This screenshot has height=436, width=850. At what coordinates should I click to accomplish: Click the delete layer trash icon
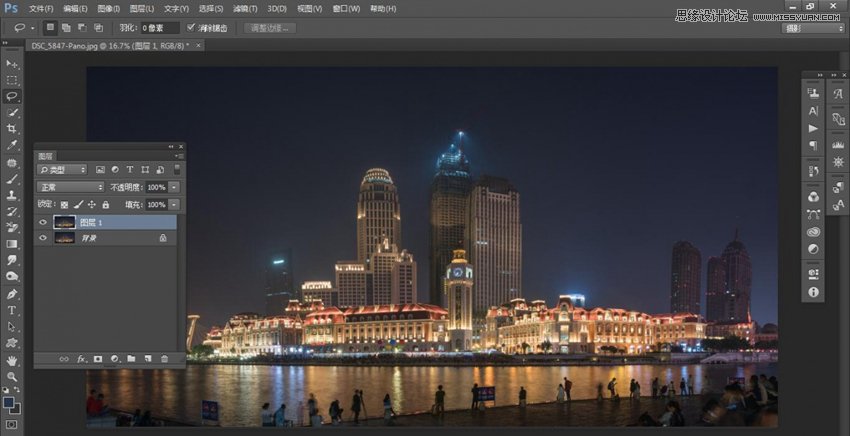165,358
